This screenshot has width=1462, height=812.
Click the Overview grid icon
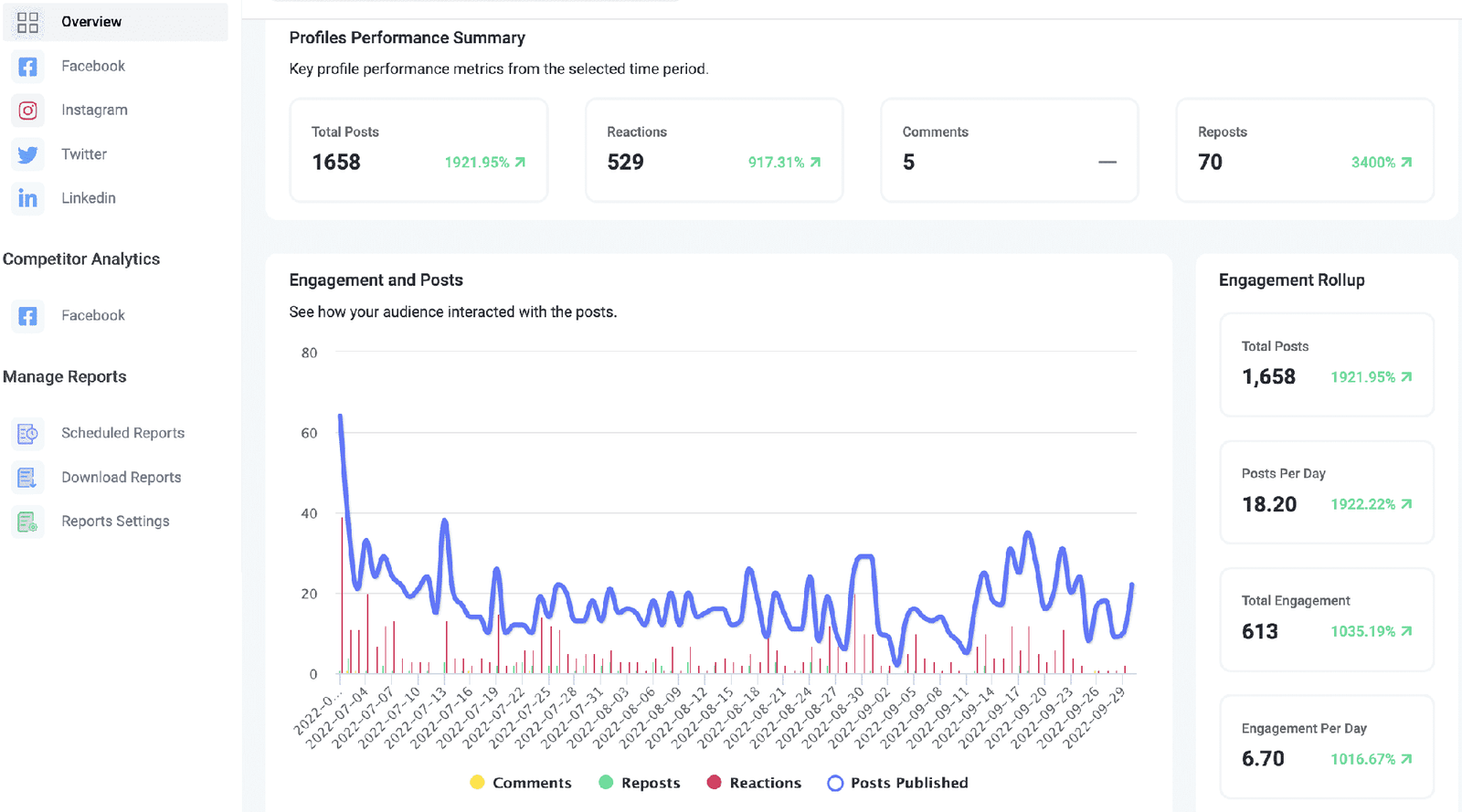click(28, 22)
